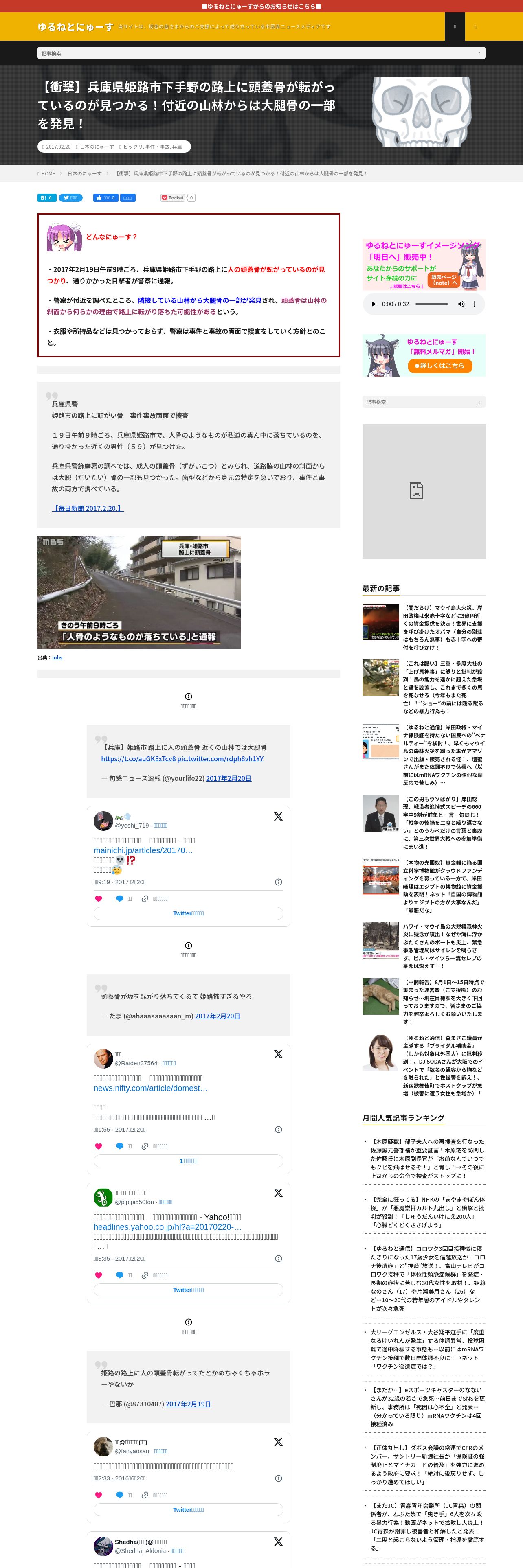Like the @pipipi550ton tweet
The width and height of the screenshot is (523, 1568).
pos(99,1275)
